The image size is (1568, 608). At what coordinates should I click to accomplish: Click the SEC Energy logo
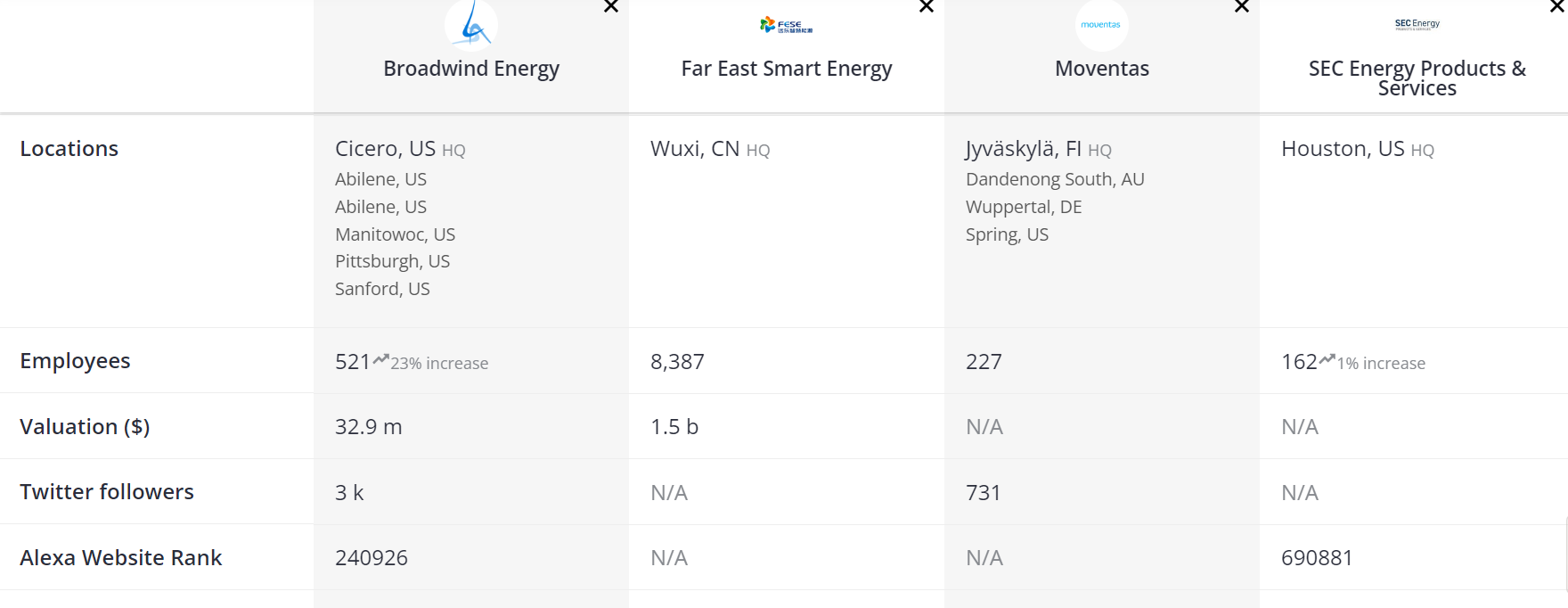pyautogui.click(x=1417, y=24)
